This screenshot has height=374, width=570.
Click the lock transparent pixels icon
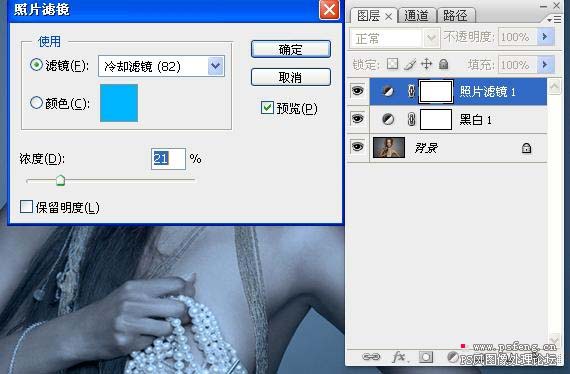[392, 64]
